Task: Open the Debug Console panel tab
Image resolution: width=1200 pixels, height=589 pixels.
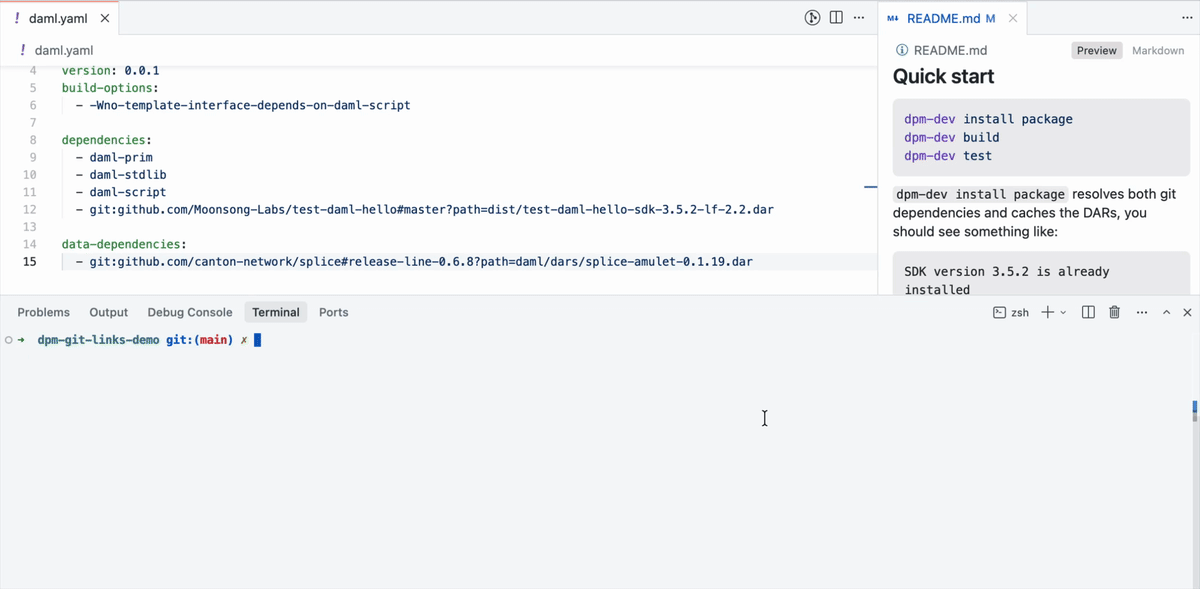Action: [x=190, y=312]
